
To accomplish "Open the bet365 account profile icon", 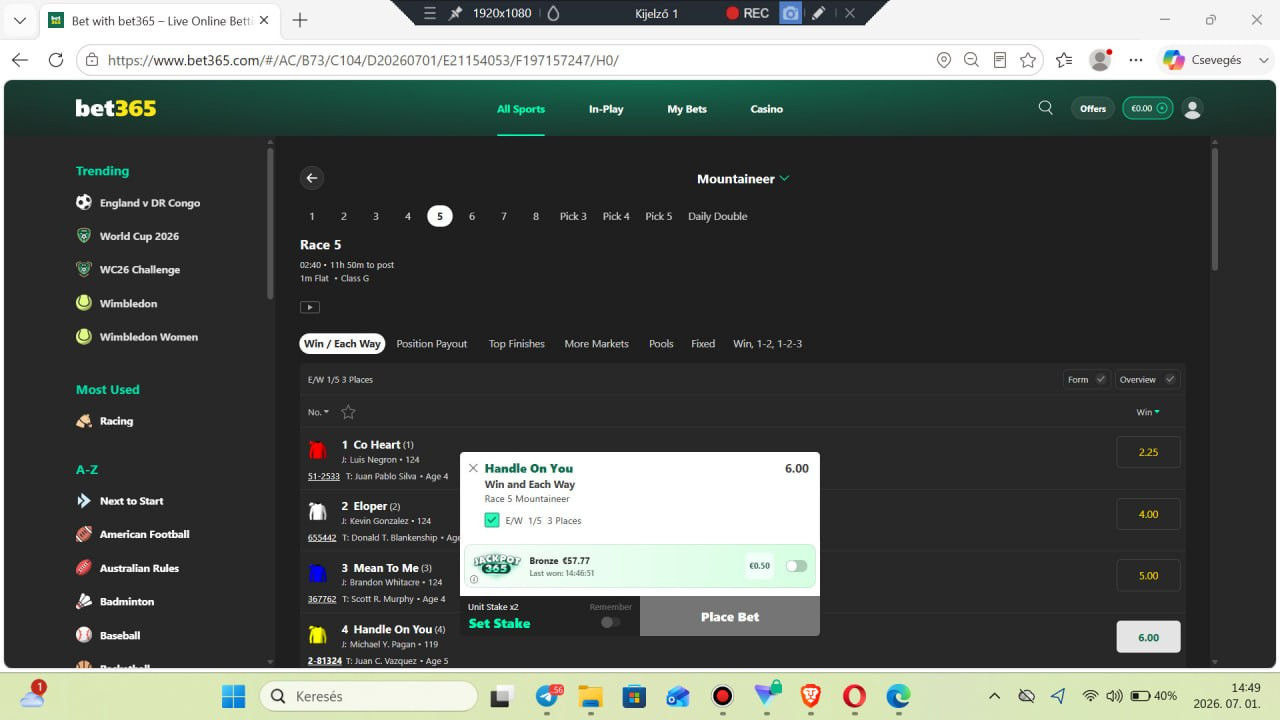I will pyautogui.click(x=1192, y=109).
